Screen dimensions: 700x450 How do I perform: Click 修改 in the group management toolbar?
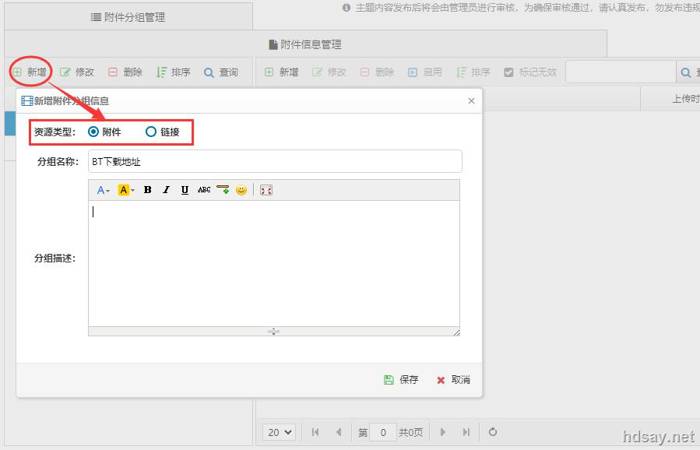[x=77, y=72]
